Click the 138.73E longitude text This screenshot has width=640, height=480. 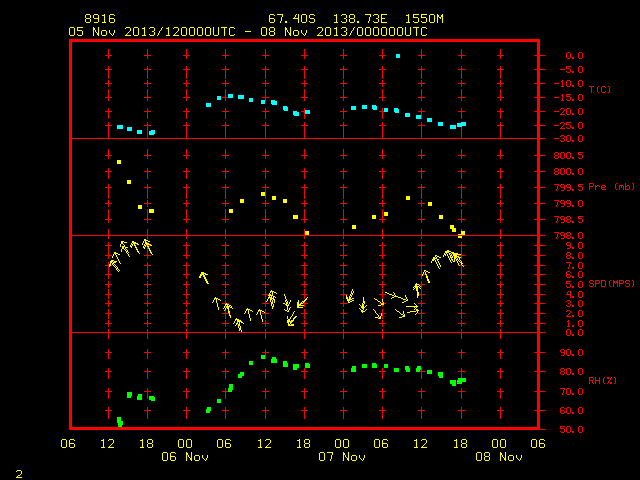pyautogui.click(x=360, y=19)
